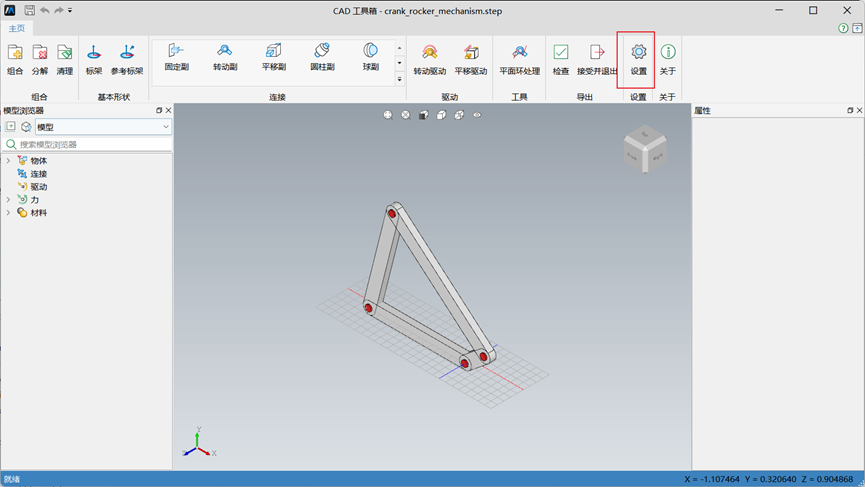This screenshot has height=487, width=865.
Task: Click the app logo in title bar
Action: point(10,10)
